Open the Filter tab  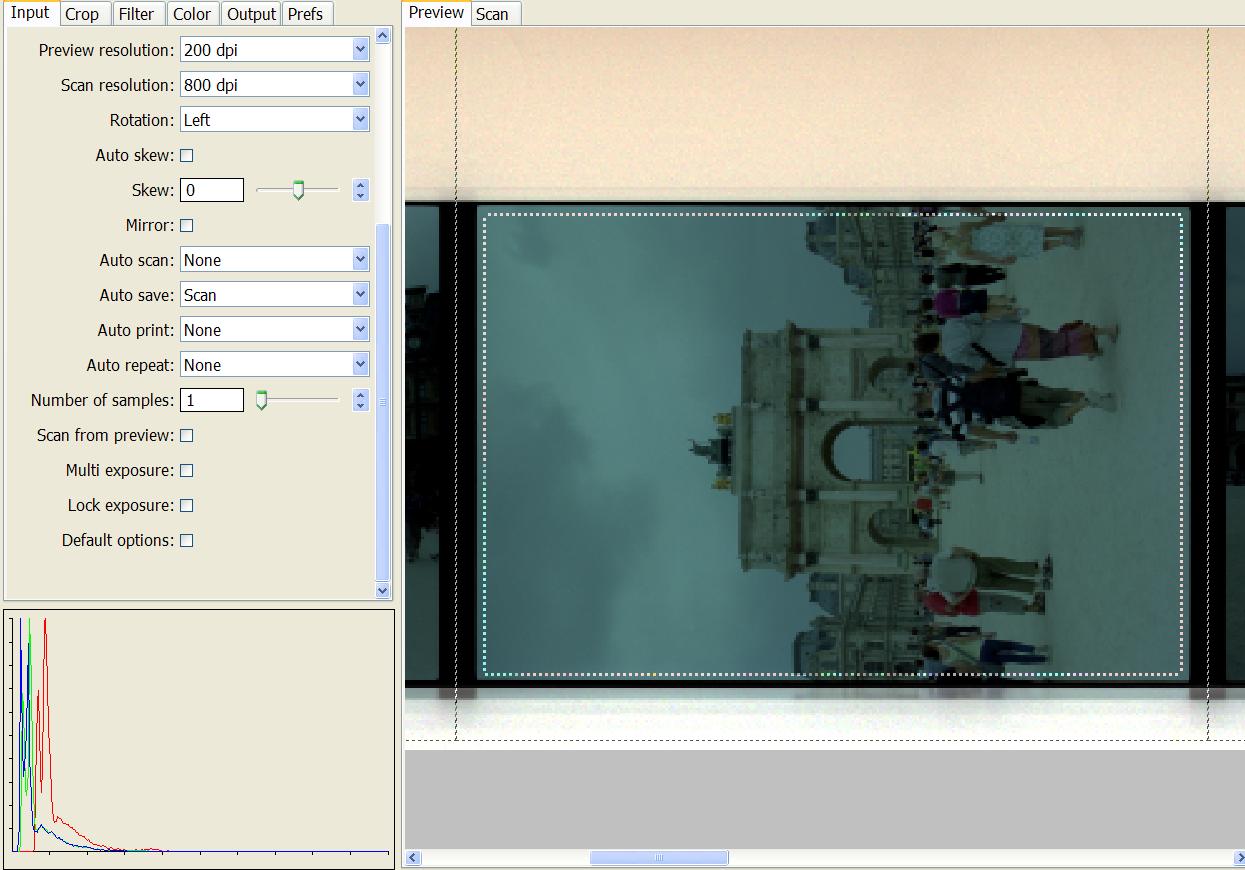tap(136, 14)
